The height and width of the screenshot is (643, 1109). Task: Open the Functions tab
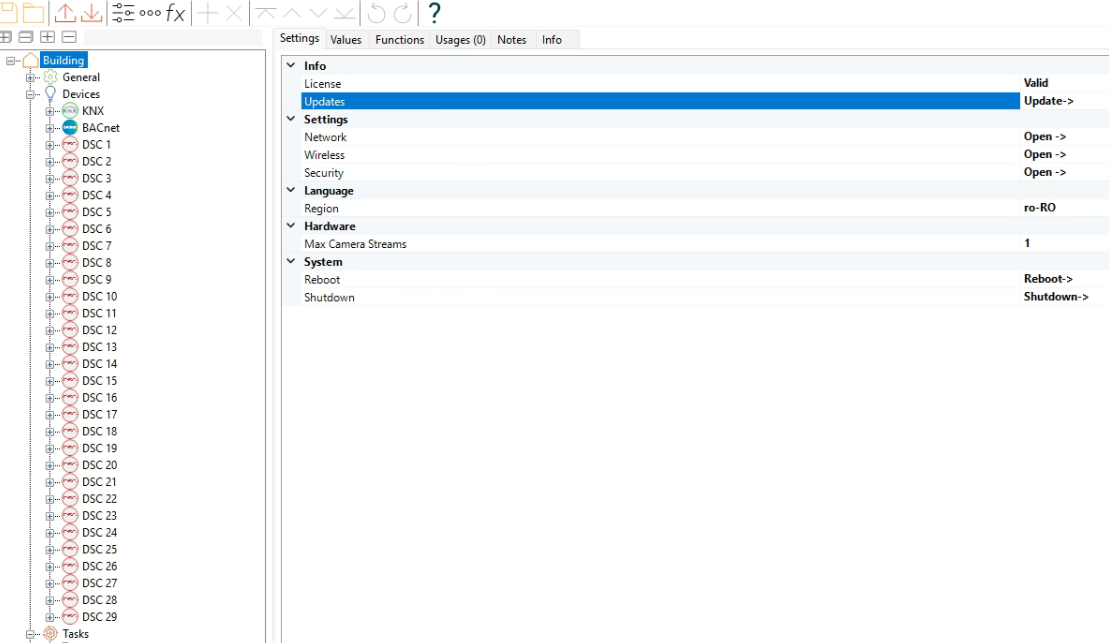400,40
